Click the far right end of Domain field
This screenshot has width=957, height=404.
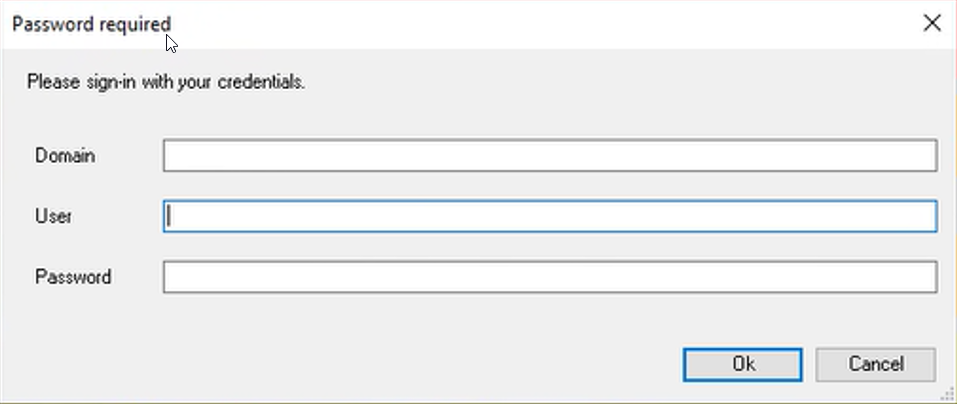coord(928,156)
